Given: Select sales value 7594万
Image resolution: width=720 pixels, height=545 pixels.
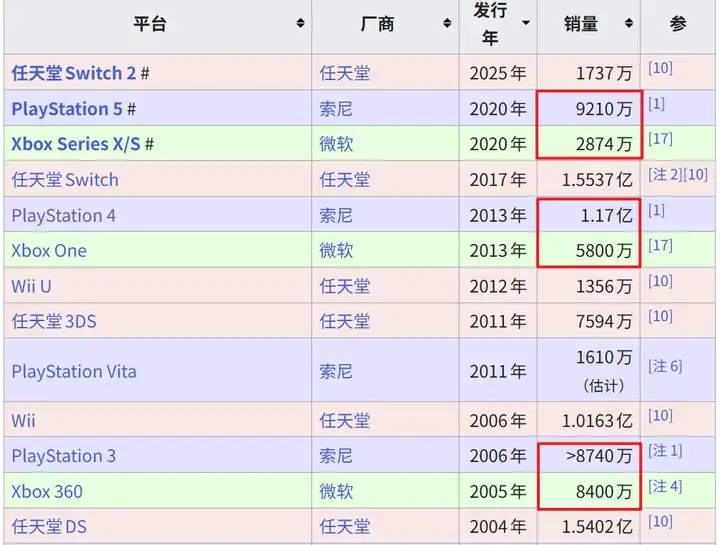Looking at the screenshot, I should tap(604, 321).
